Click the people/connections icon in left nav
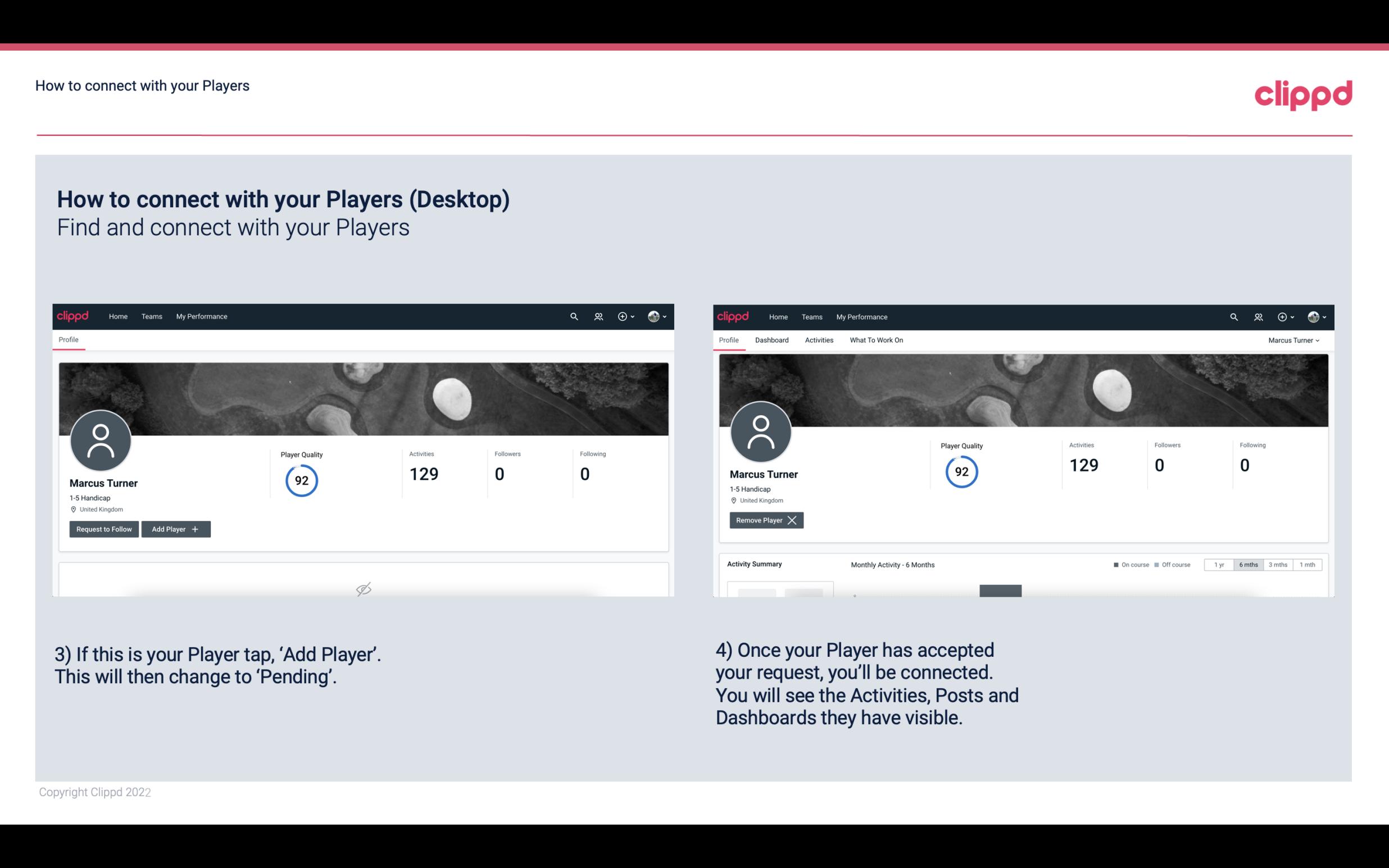Viewport: 1389px width, 868px height. click(597, 317)
